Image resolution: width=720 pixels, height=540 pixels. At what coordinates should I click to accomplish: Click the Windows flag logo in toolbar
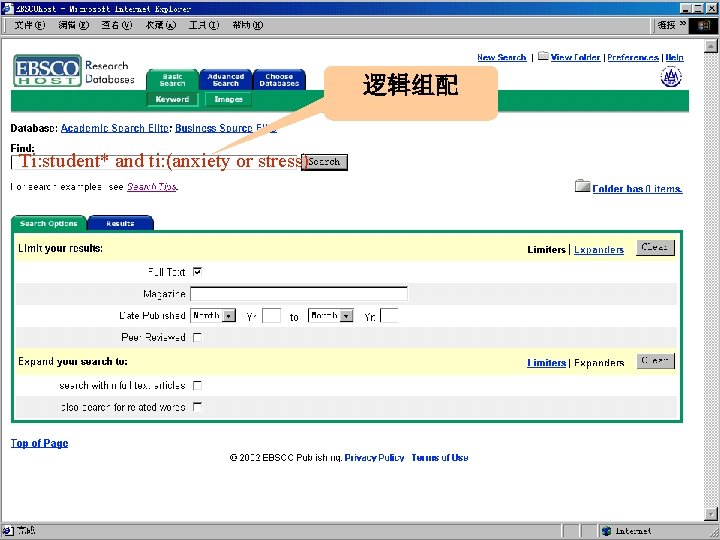[703, 25]
